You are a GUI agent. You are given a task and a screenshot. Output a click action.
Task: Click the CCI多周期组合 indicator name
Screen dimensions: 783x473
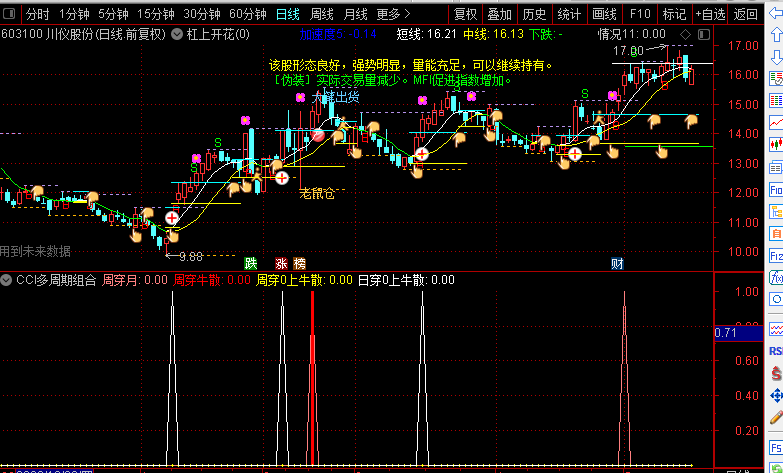pos(56,280)
